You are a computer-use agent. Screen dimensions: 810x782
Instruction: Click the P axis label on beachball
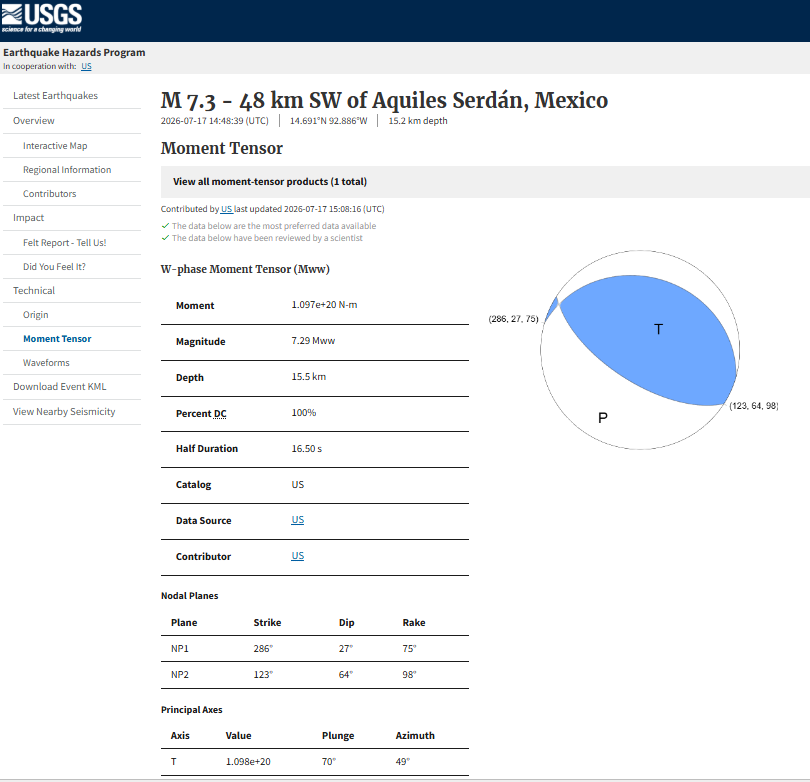pos(602,417)
